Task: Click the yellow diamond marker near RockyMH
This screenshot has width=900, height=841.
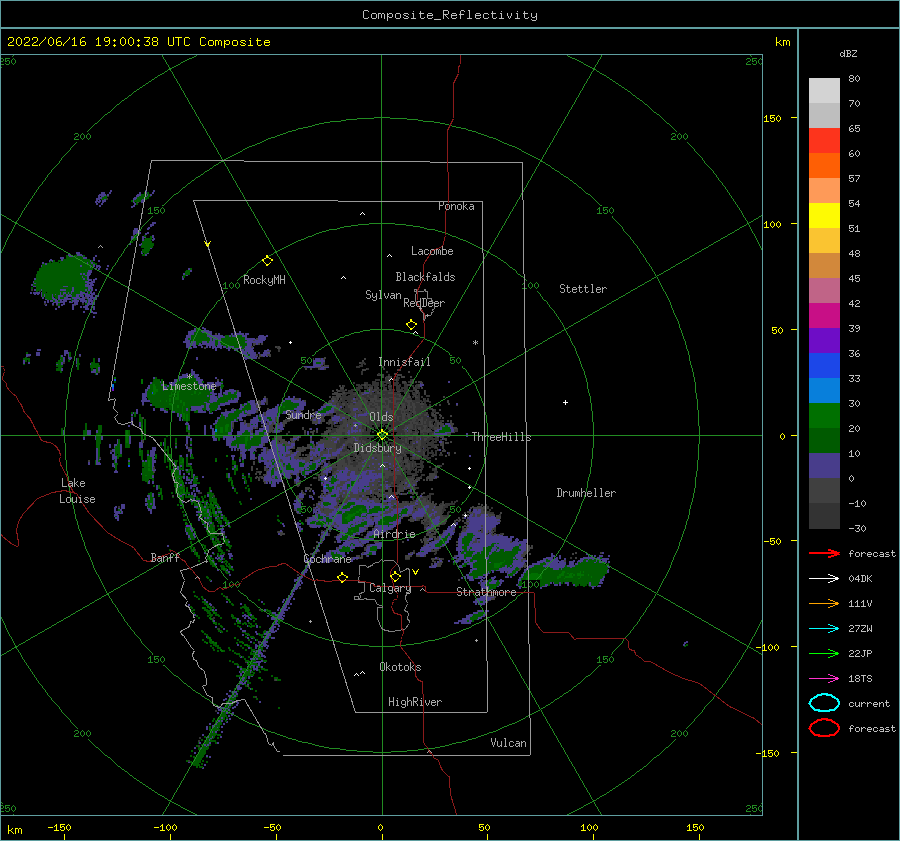Action: (267, 261)
